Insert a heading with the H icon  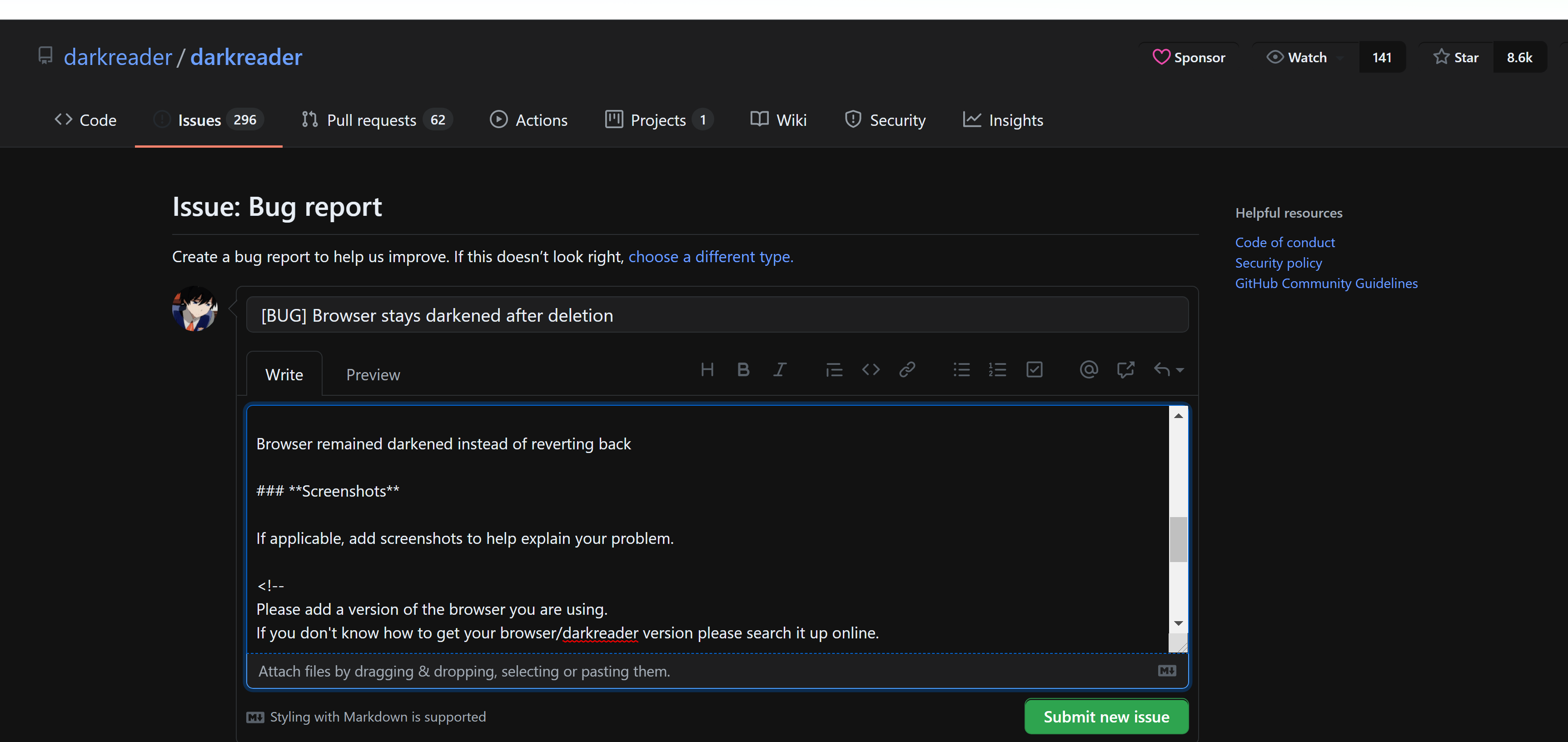click(707, 369)
